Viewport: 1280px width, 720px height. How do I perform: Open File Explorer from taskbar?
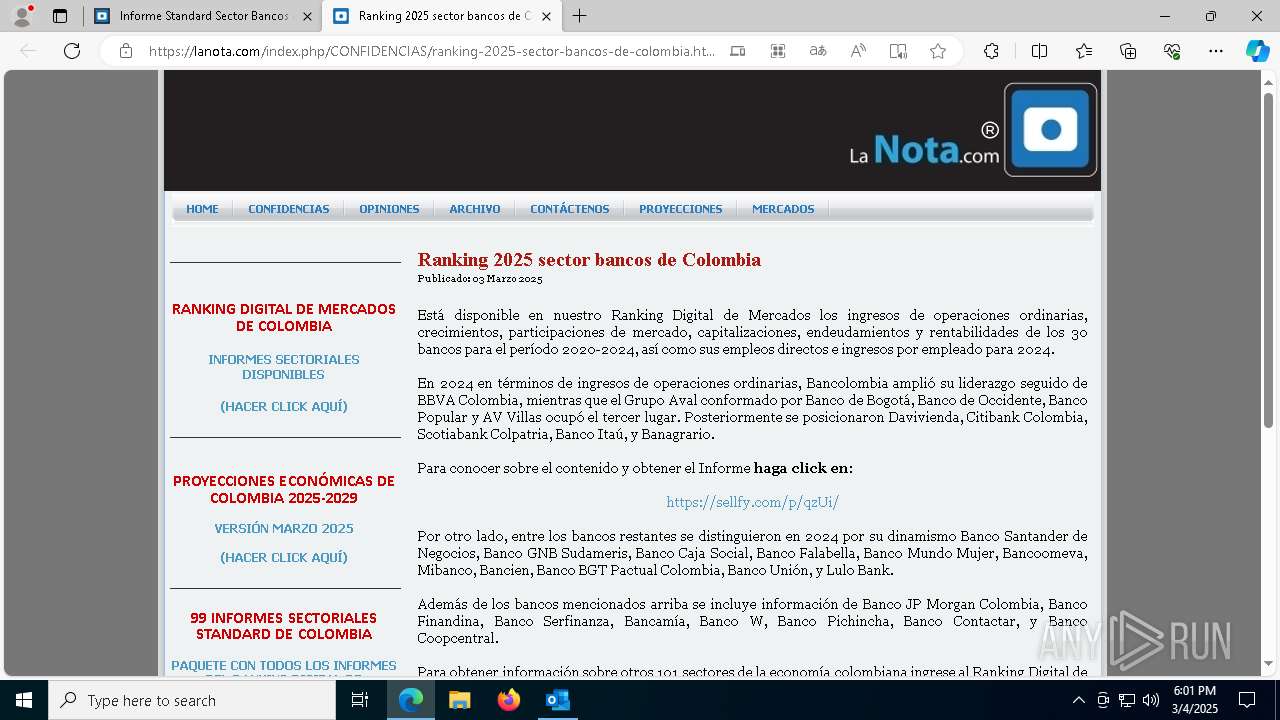459,700
